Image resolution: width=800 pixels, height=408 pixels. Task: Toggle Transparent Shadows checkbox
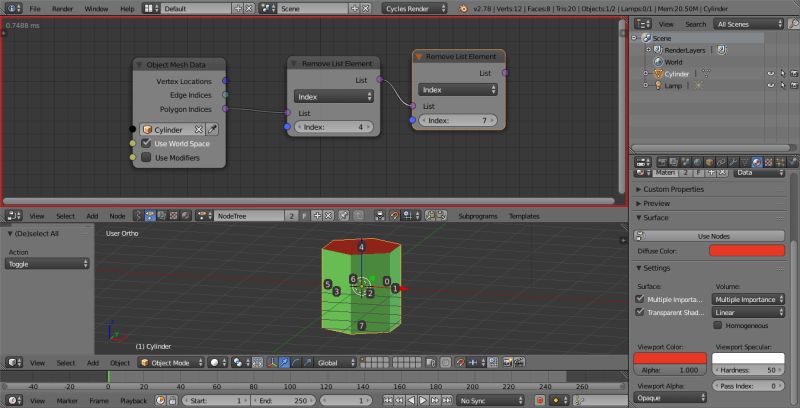click(x=640, y=312)
